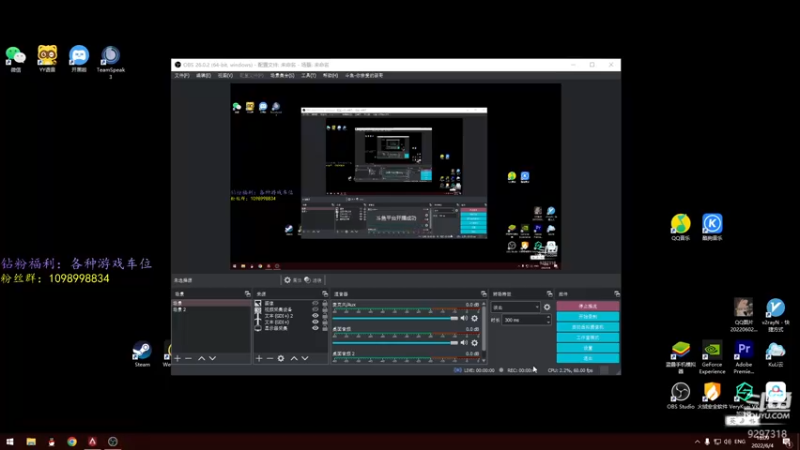Move selected scene up in Scenes panel
Viewport: 800px width, 450px height.
point(202,358)
